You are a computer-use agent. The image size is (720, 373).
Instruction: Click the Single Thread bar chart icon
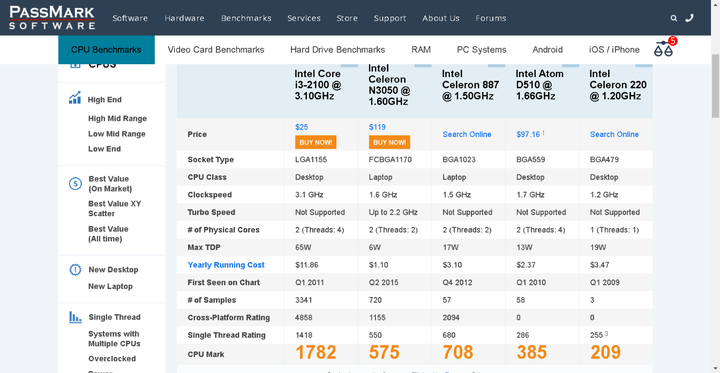point(75,317)
